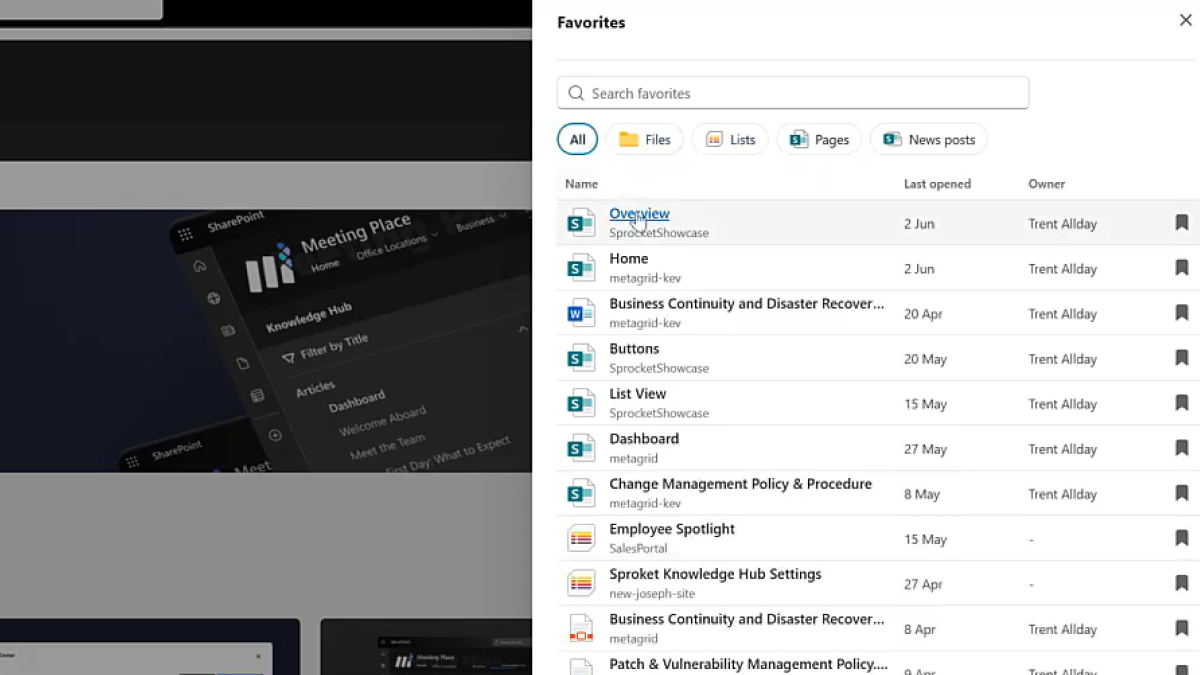Screen dimensions: 1200x675
Task: Click Meet the Team in background list
Action: pos(387,447)
